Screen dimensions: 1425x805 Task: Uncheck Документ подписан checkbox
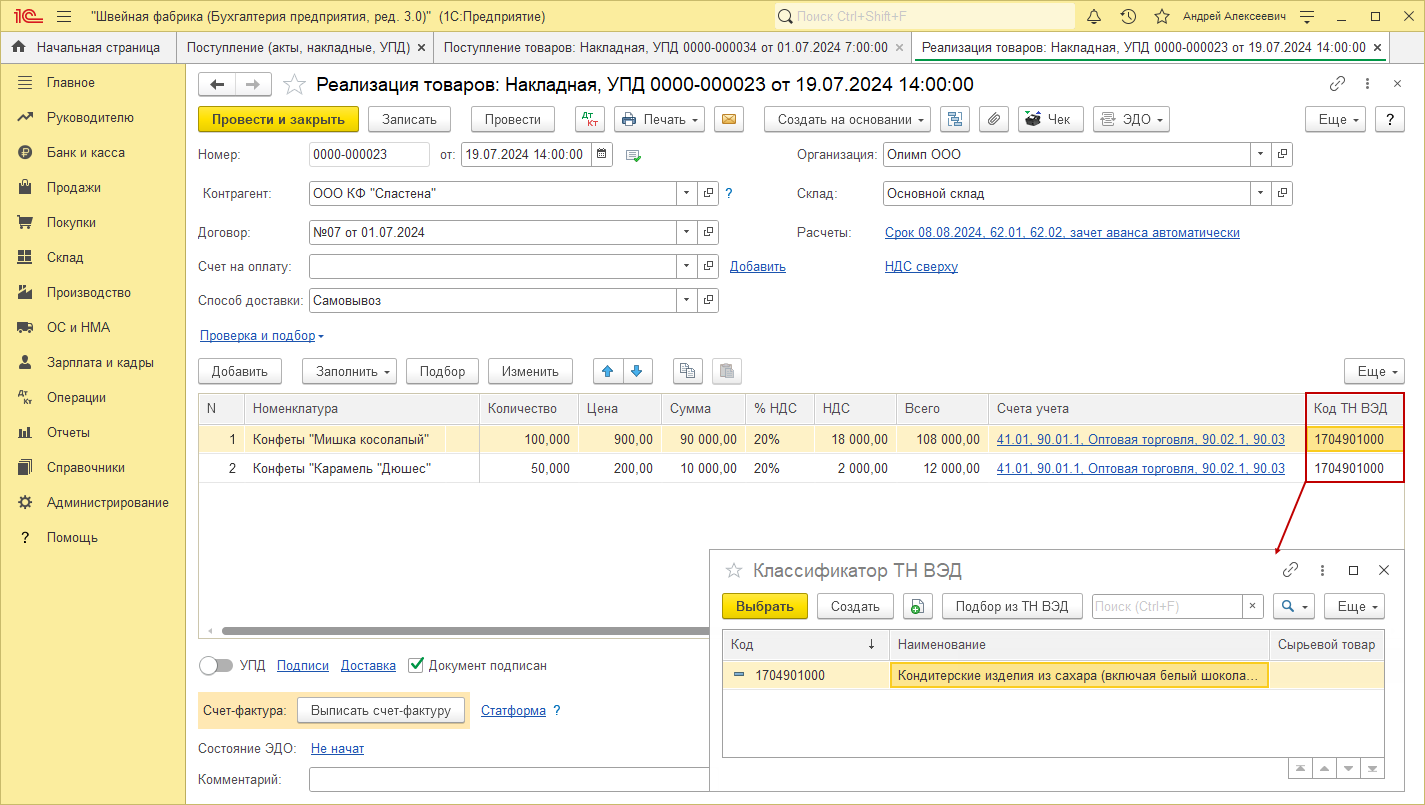coord(417,665)
